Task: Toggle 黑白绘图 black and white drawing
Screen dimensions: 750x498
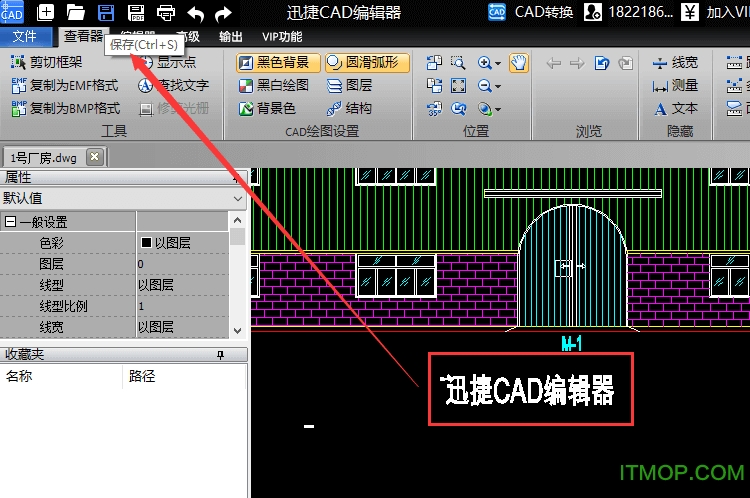Action: point(275,85)
